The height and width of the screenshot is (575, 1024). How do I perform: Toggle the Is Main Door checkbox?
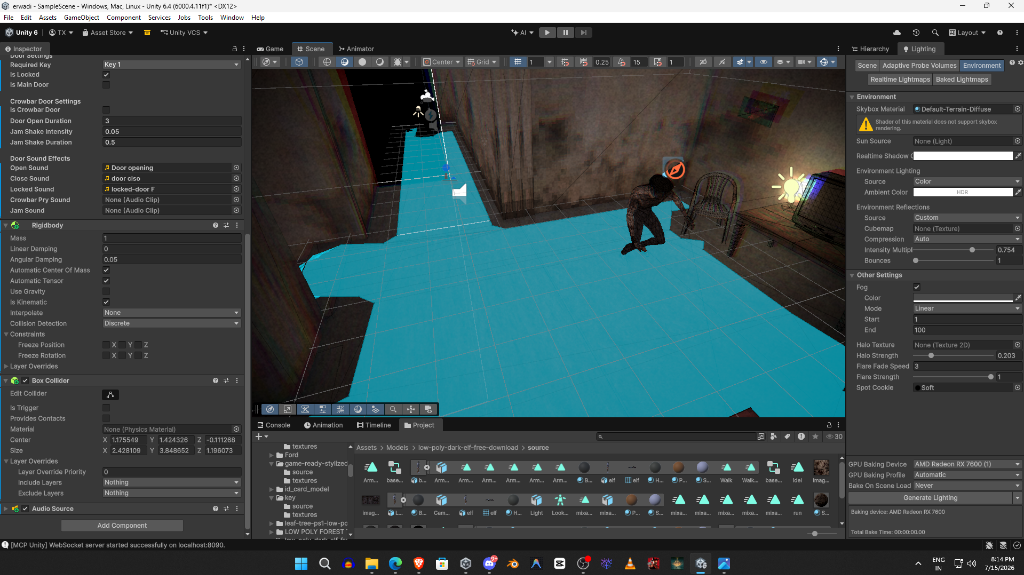(x=106, y=85)
